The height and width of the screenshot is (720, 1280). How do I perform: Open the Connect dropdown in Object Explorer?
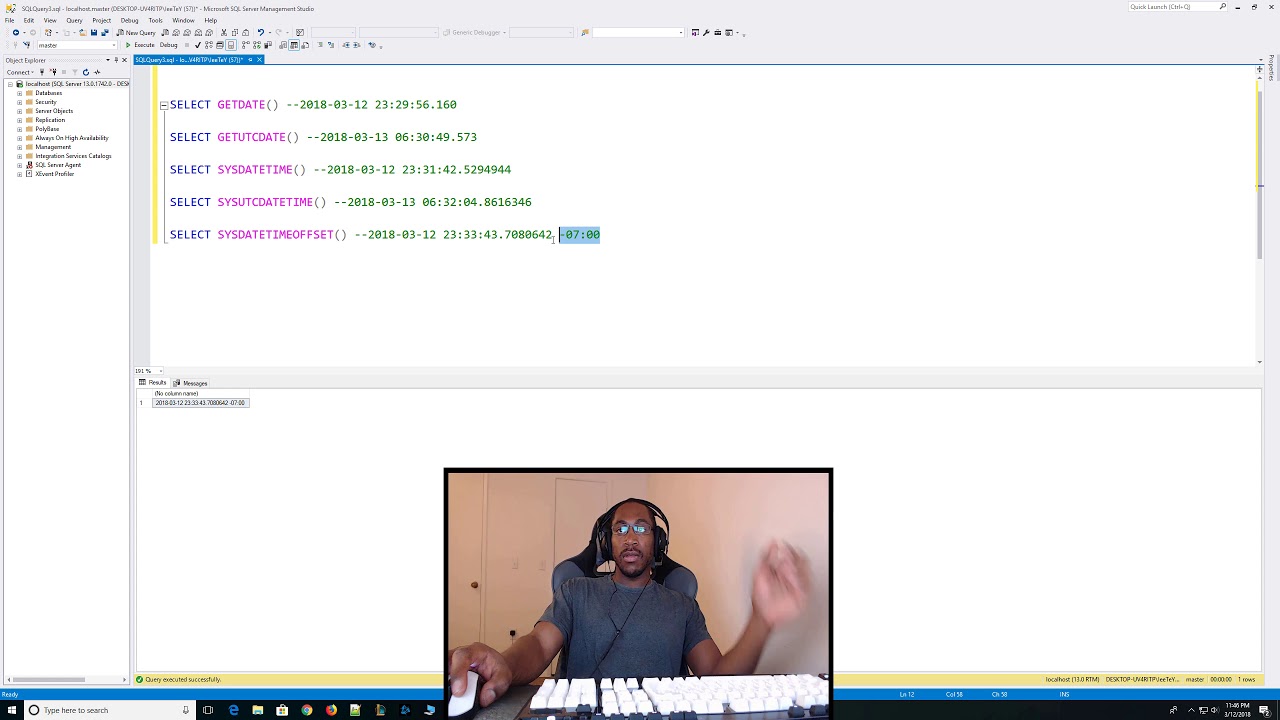[20, 72]
